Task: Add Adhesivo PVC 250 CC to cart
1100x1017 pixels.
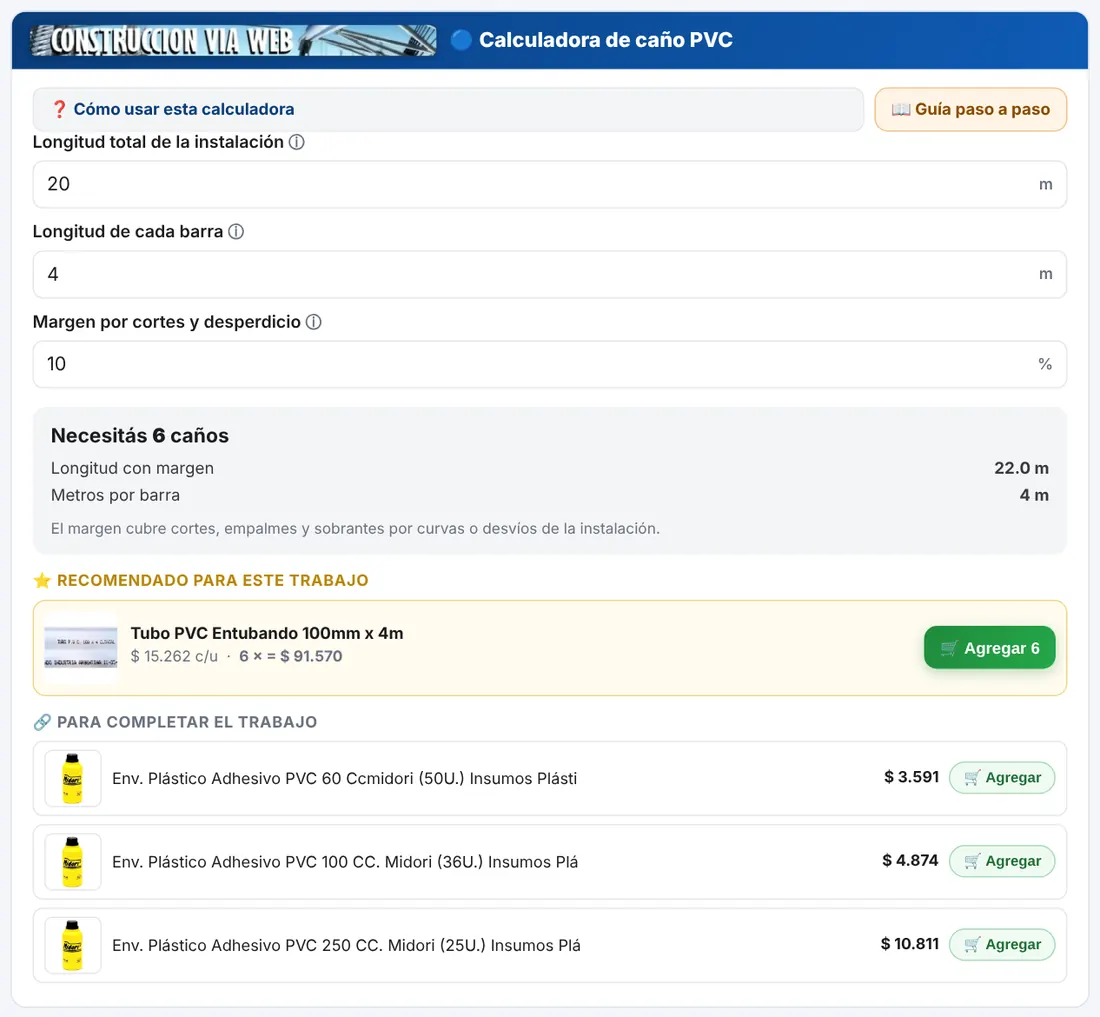Action: click(x=1002, y=945)
